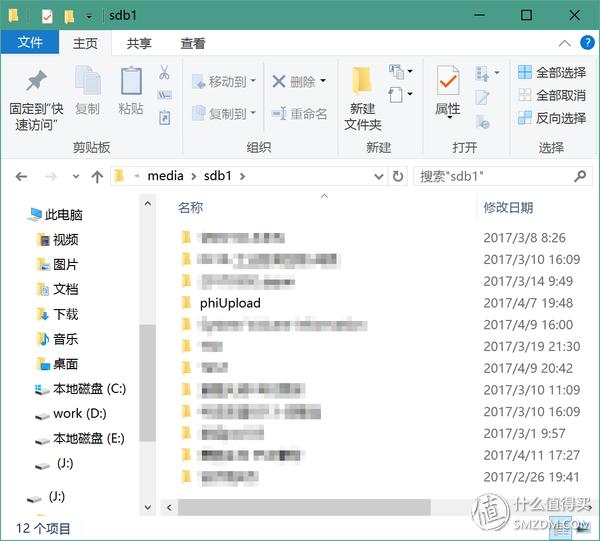This screenshot has width=600, height=541.
Task: Click the search magnifier icon
Action: coord(580,176)
